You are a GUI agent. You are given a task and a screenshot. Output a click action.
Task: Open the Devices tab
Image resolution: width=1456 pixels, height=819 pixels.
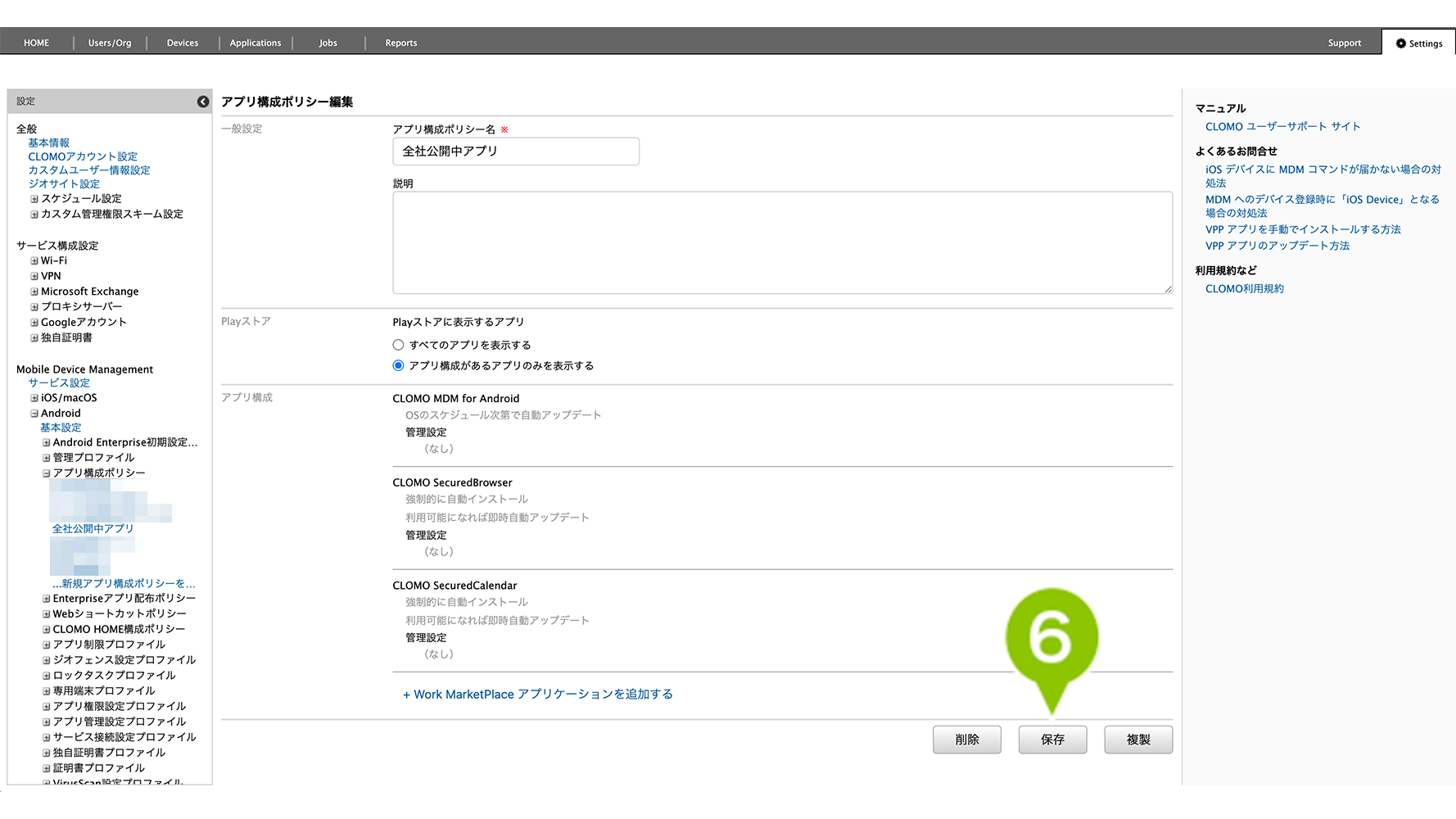pyautogui.click(x=183, y=43)
